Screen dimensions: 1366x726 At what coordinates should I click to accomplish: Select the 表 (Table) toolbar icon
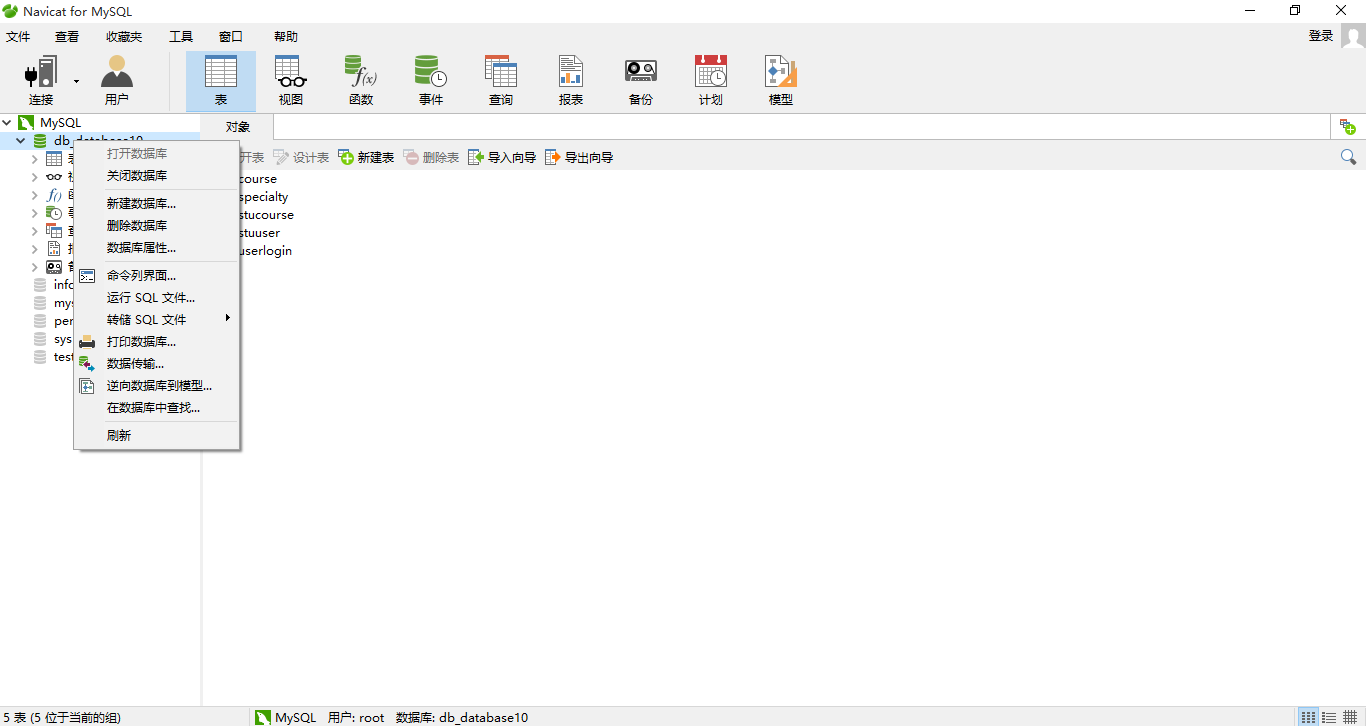221,81
